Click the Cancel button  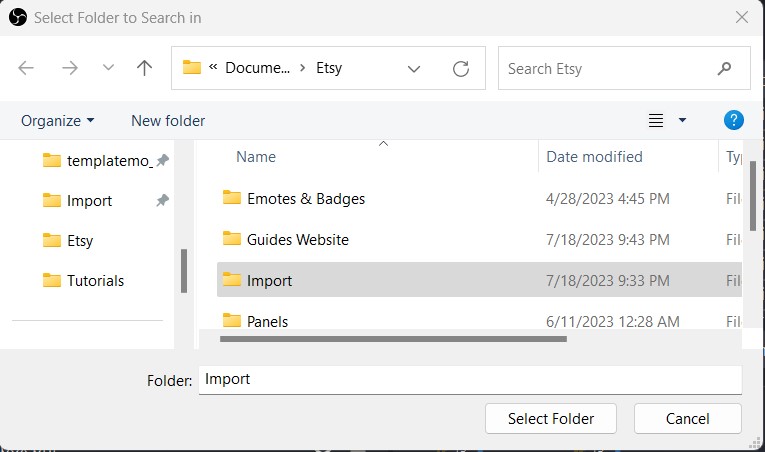687,418
